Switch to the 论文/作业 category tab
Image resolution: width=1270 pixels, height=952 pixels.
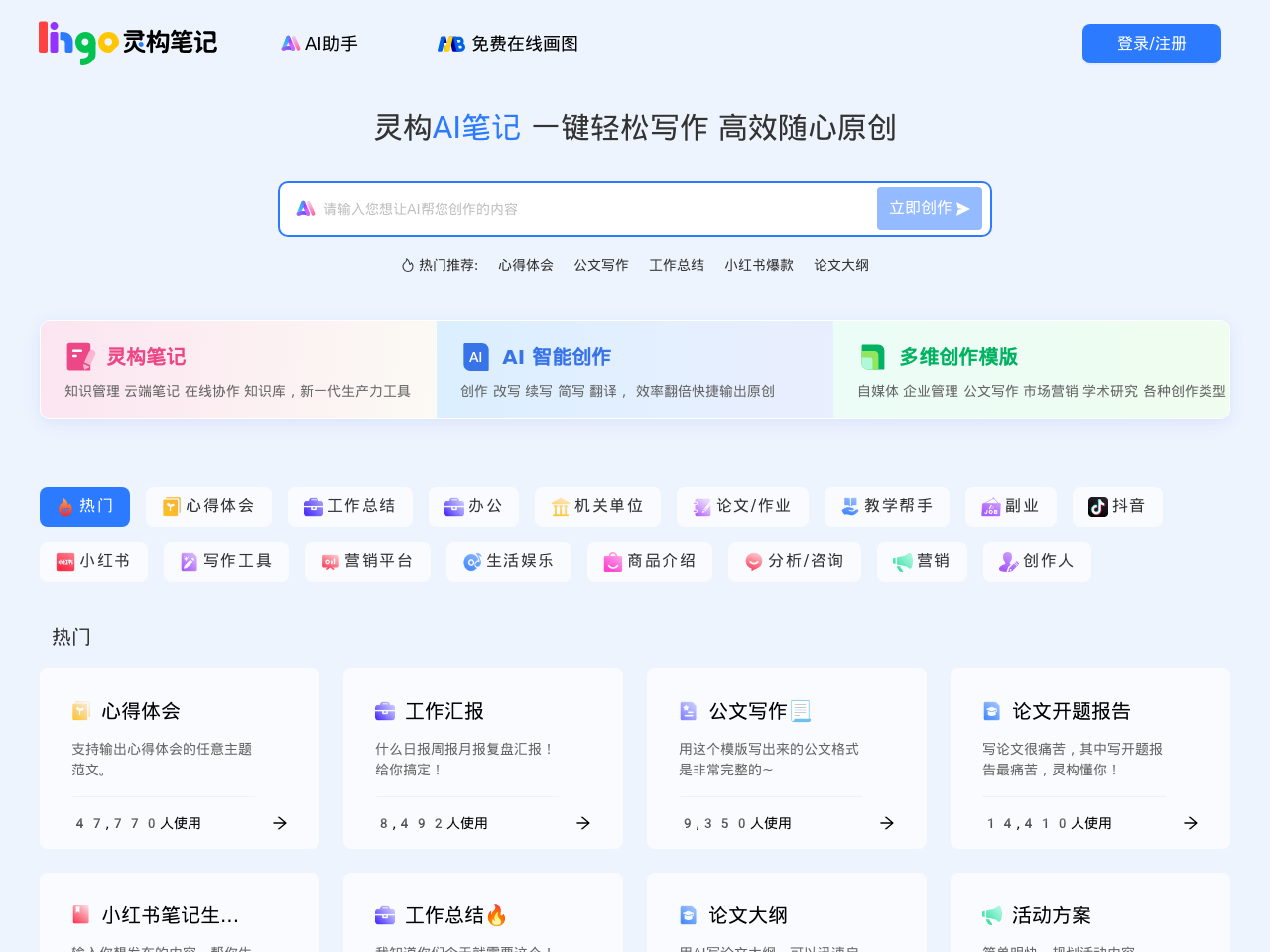coord(742,507)
